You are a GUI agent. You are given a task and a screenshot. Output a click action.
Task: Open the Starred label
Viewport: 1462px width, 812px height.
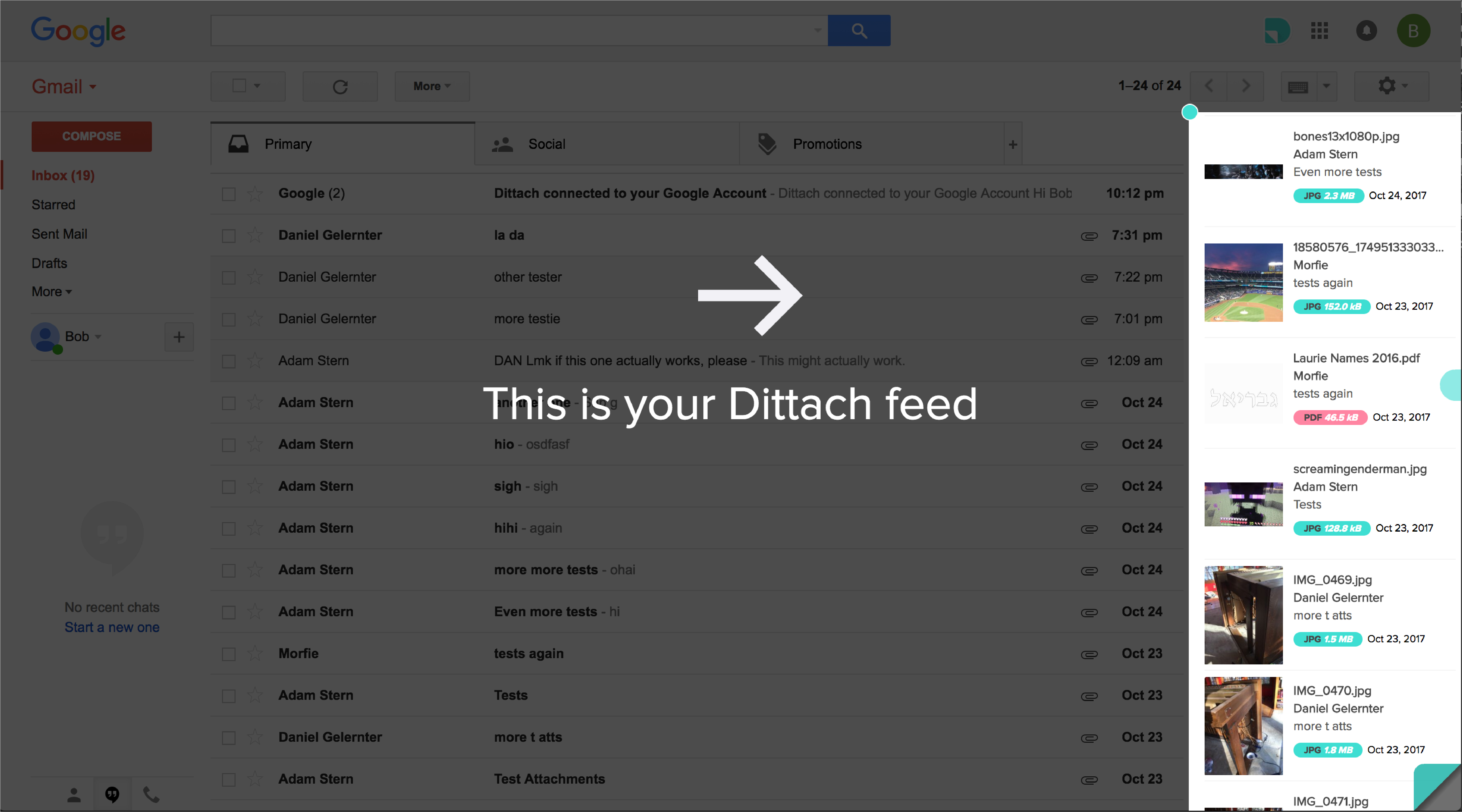[x=53, y=205]
